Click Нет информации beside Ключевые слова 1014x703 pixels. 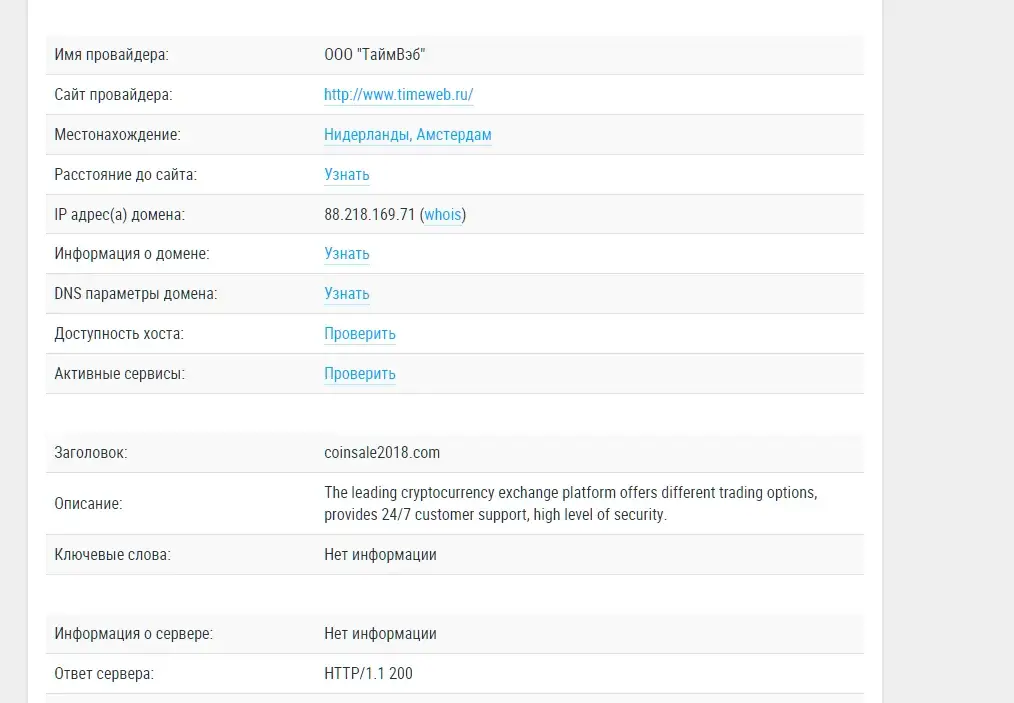[x=380, y=555]
